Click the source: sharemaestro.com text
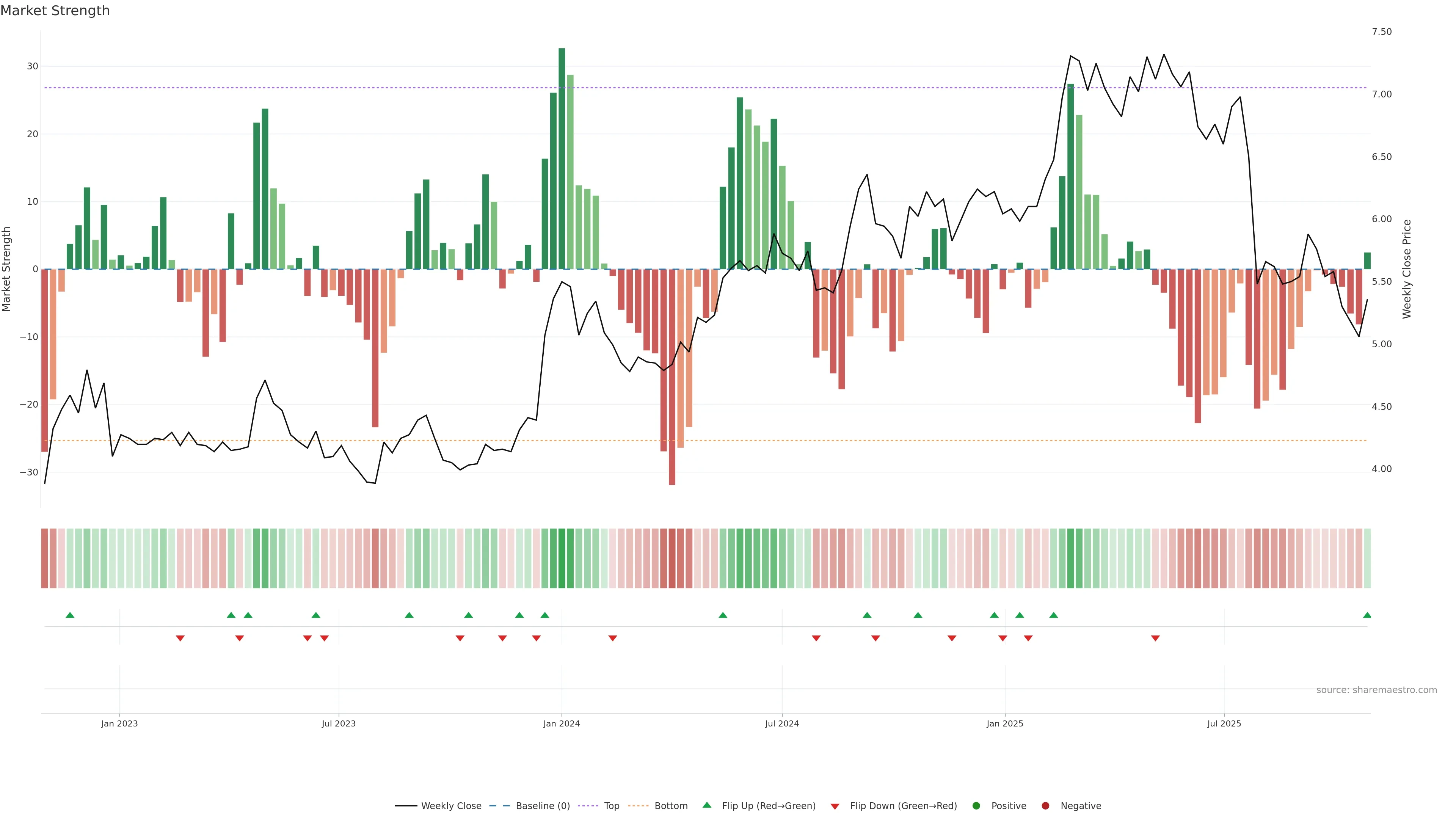1456x819 pixels. point(1376,690)
